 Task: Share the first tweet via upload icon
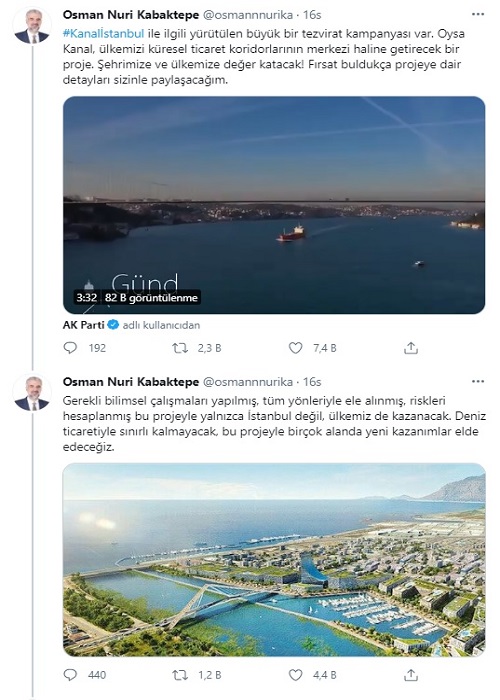(x=411, y=348)
